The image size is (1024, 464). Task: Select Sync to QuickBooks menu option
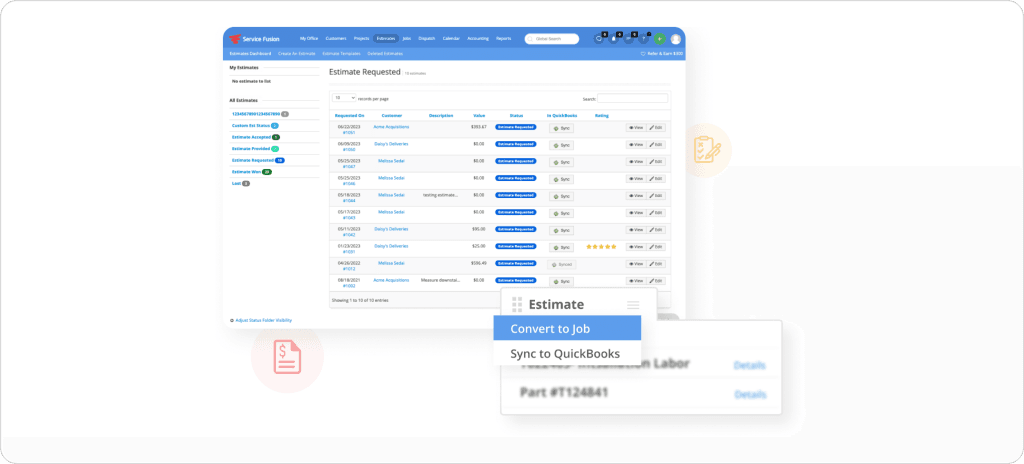click(567, 354)
